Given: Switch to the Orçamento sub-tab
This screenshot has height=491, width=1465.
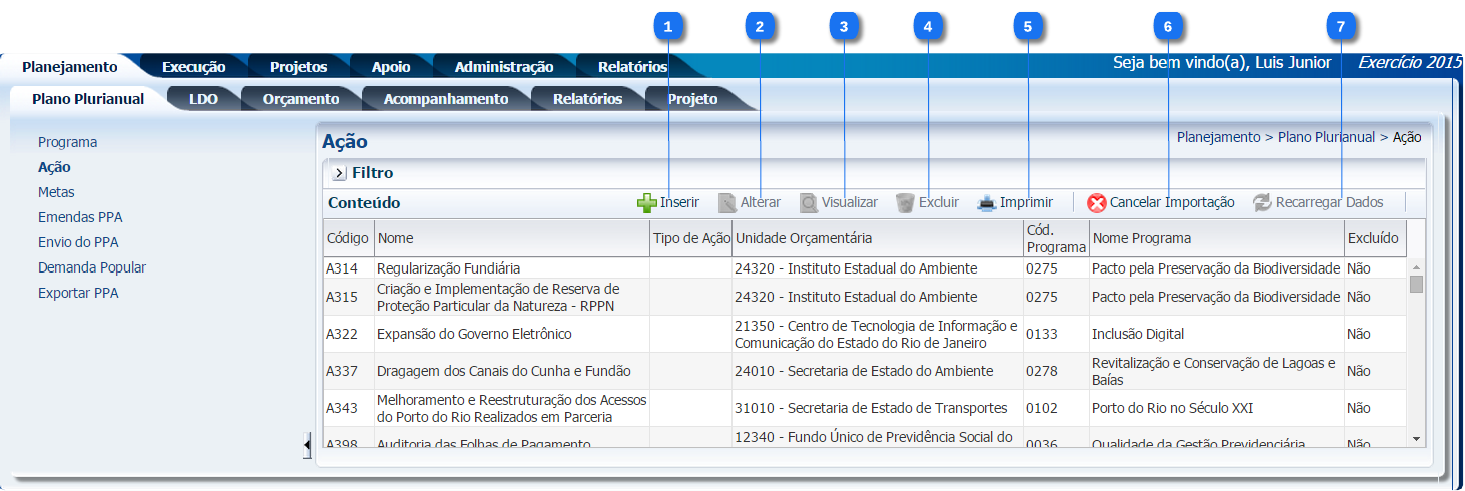Looking at the screenshot, I should [x=300, y=99].
